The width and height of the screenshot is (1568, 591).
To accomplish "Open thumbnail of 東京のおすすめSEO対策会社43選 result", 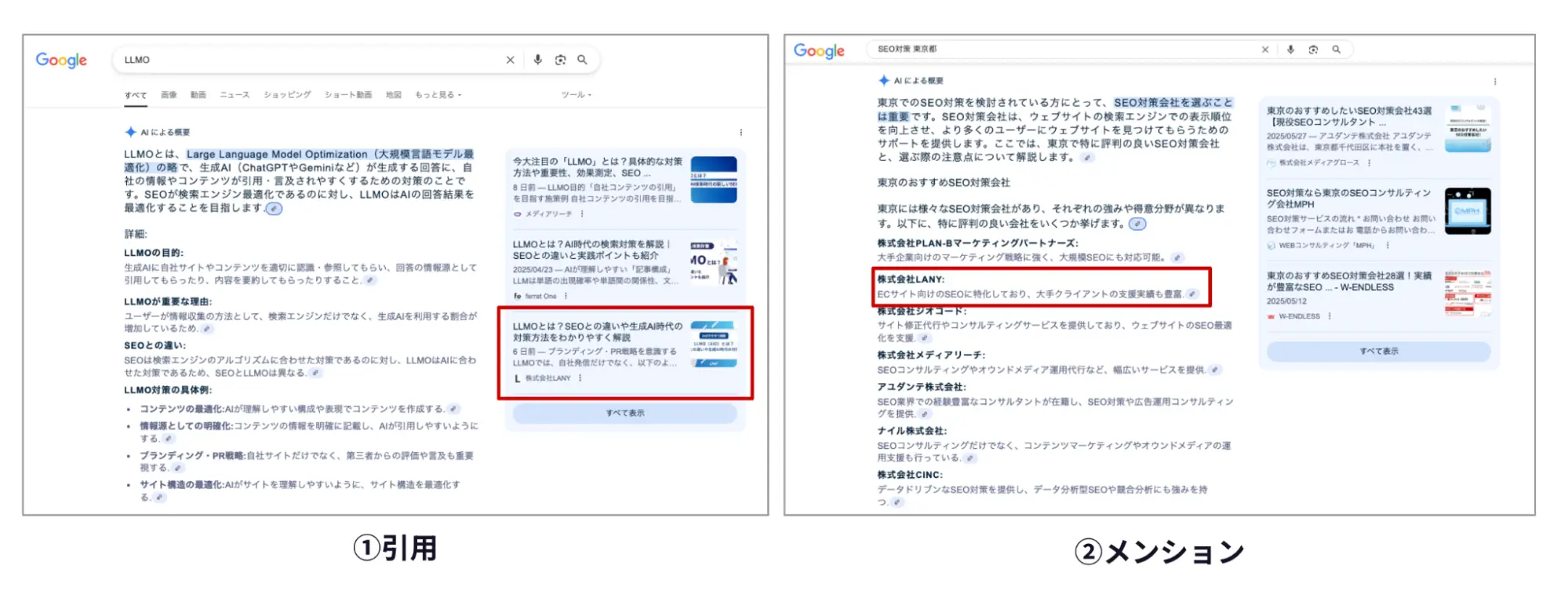I will [1467, 129].
